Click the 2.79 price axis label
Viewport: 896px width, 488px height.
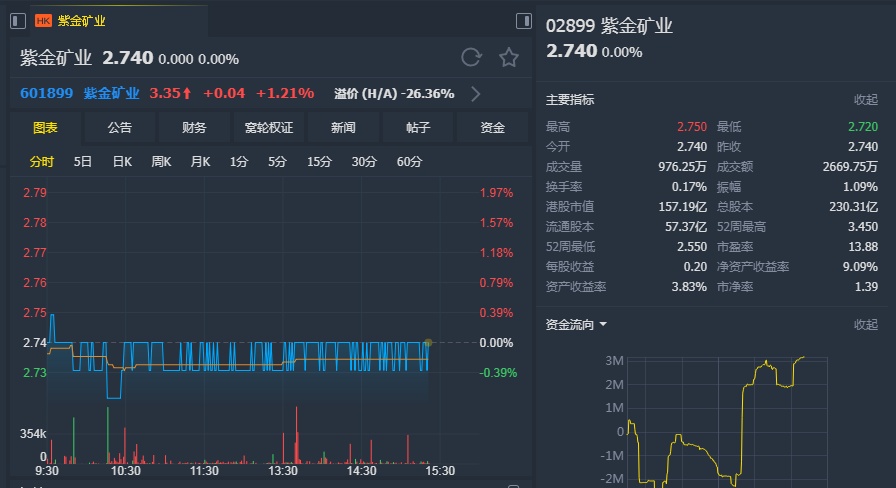(35, 193)
